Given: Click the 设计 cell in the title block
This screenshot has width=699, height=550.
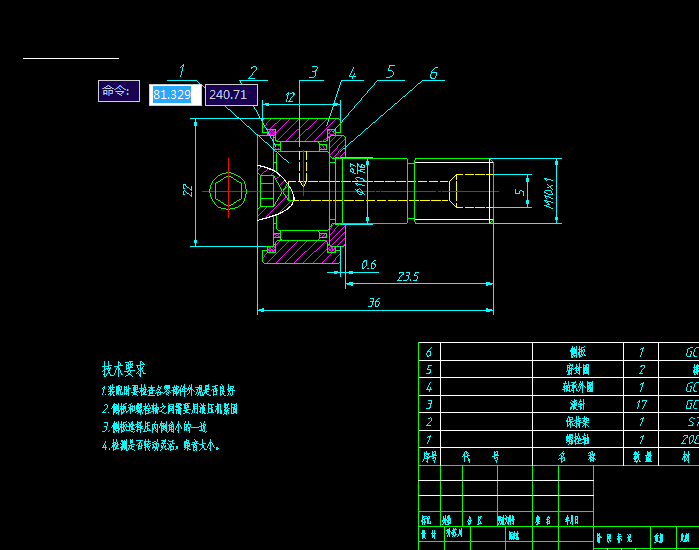Looking at the screenshot, I should point(431,534).
